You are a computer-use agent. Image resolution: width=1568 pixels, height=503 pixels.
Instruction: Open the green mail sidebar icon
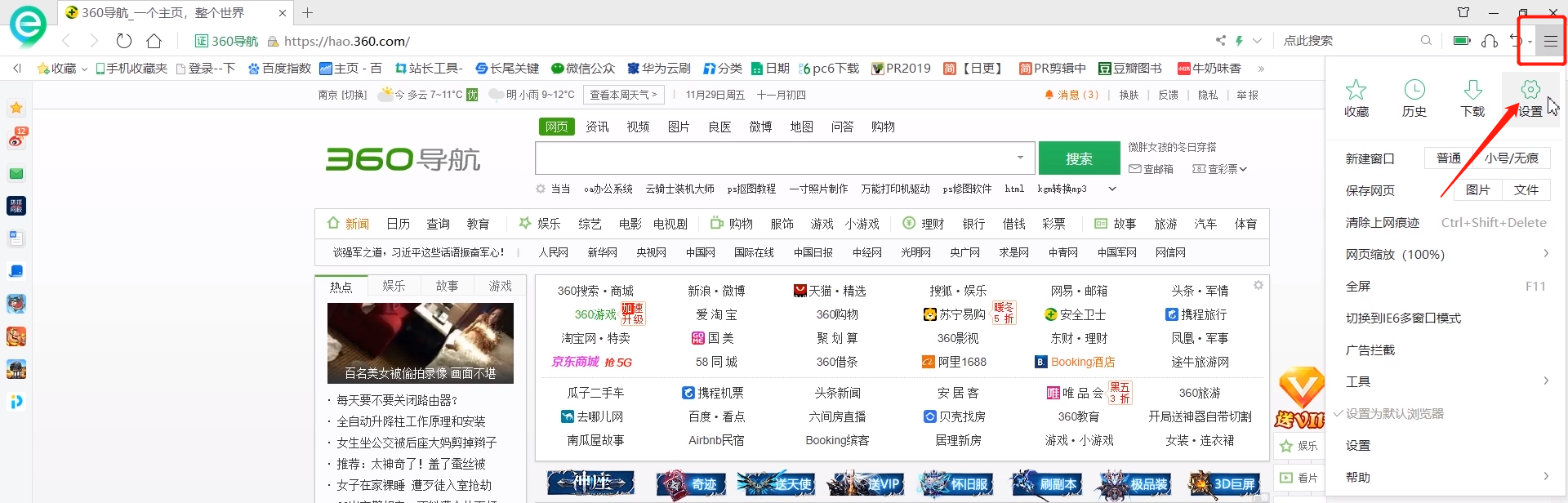pos(16,173)
